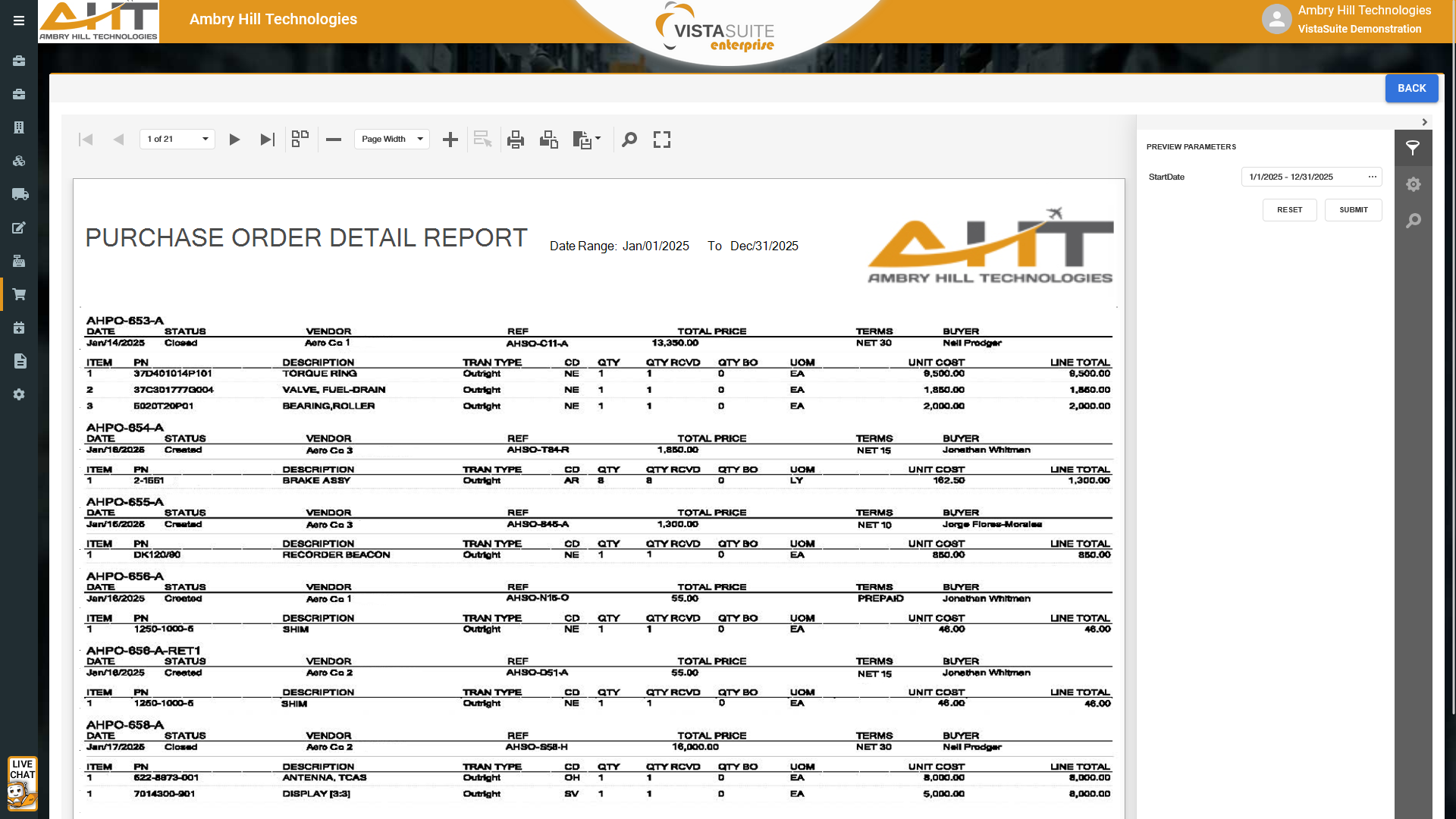Switch to the export settings gear tab

coord(1413,184)
